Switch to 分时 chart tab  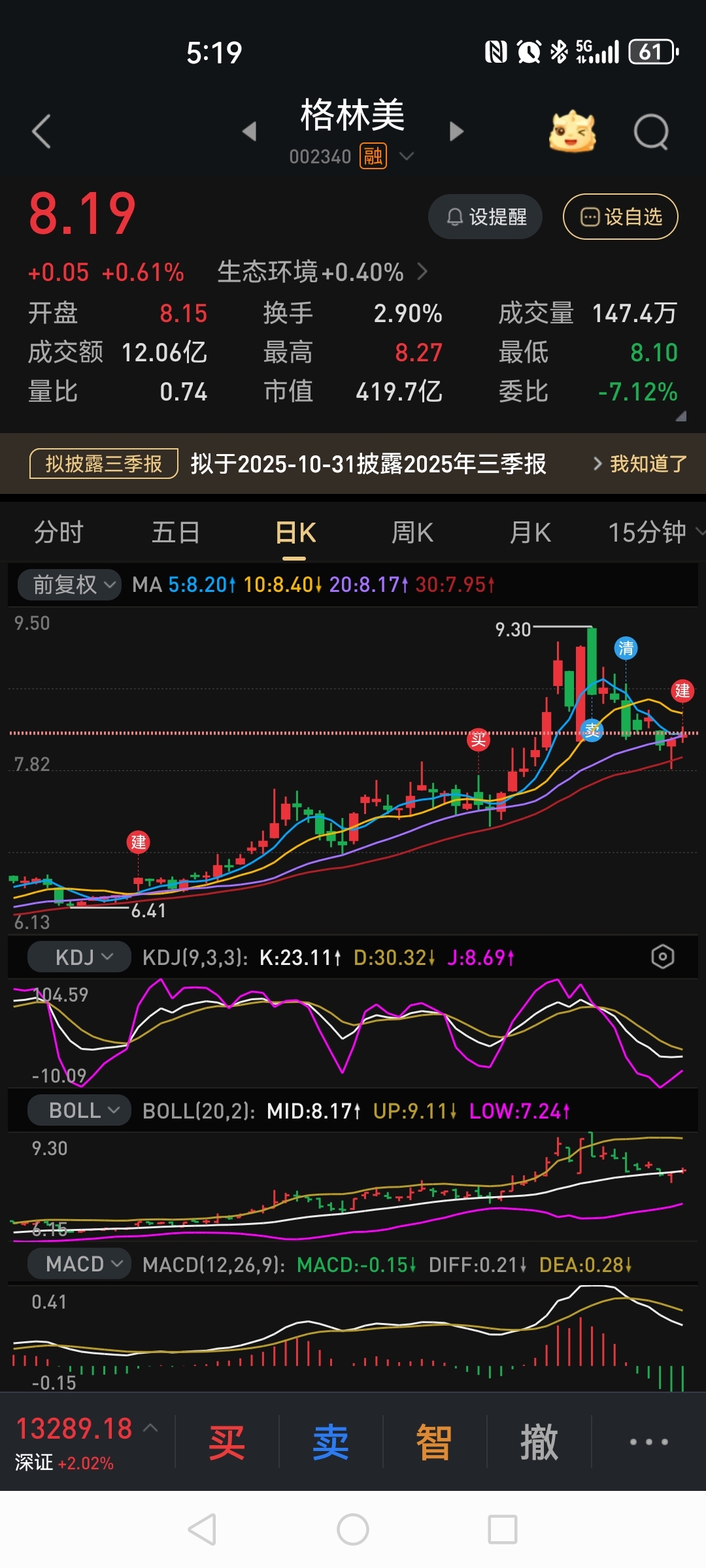coord(59,532)
